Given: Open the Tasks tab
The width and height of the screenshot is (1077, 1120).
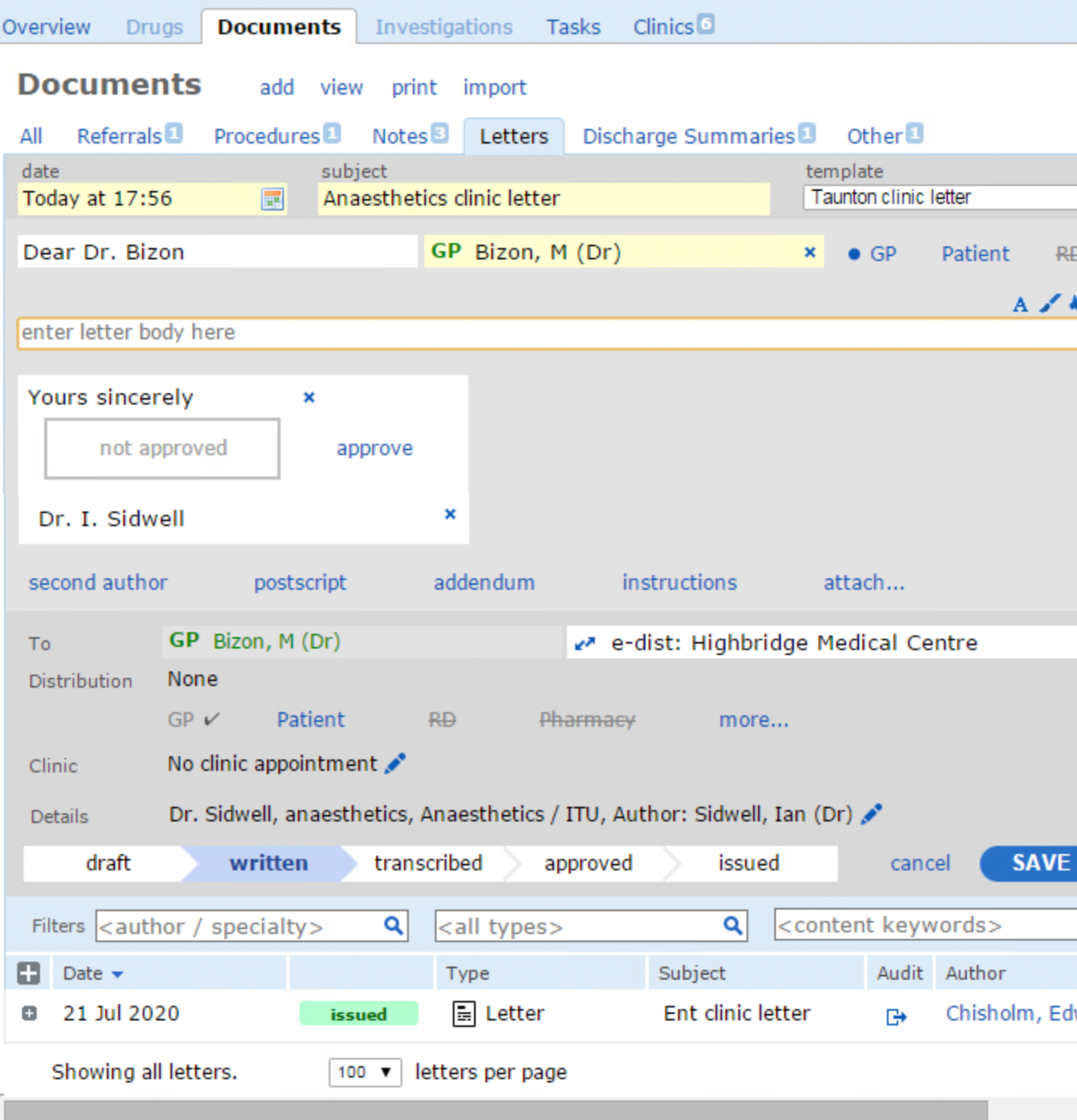Looking at the screenshot, I should [574, 27].
